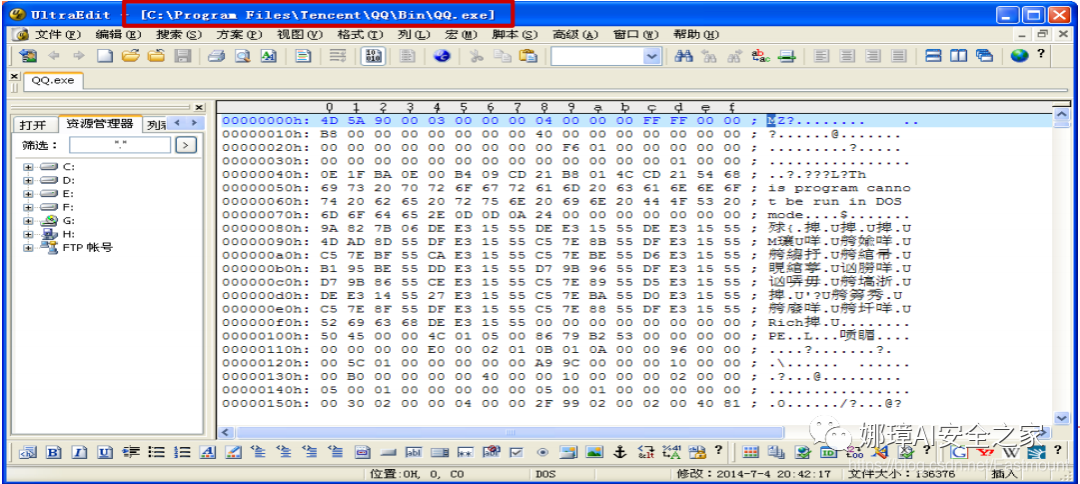
Task: Open the 编辑(E) menu
Action: coord(118,34)
